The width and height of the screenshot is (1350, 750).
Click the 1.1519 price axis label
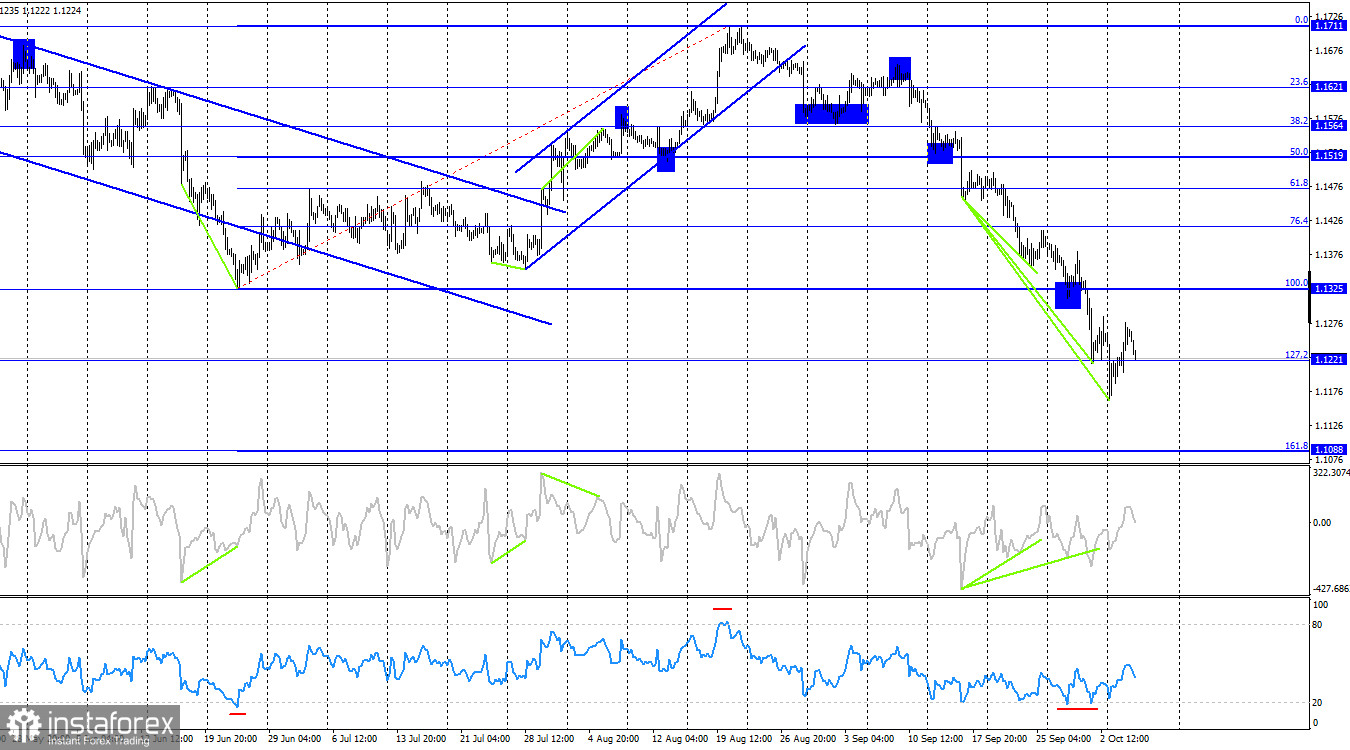pyautogui.click(x=1329, y=156)
